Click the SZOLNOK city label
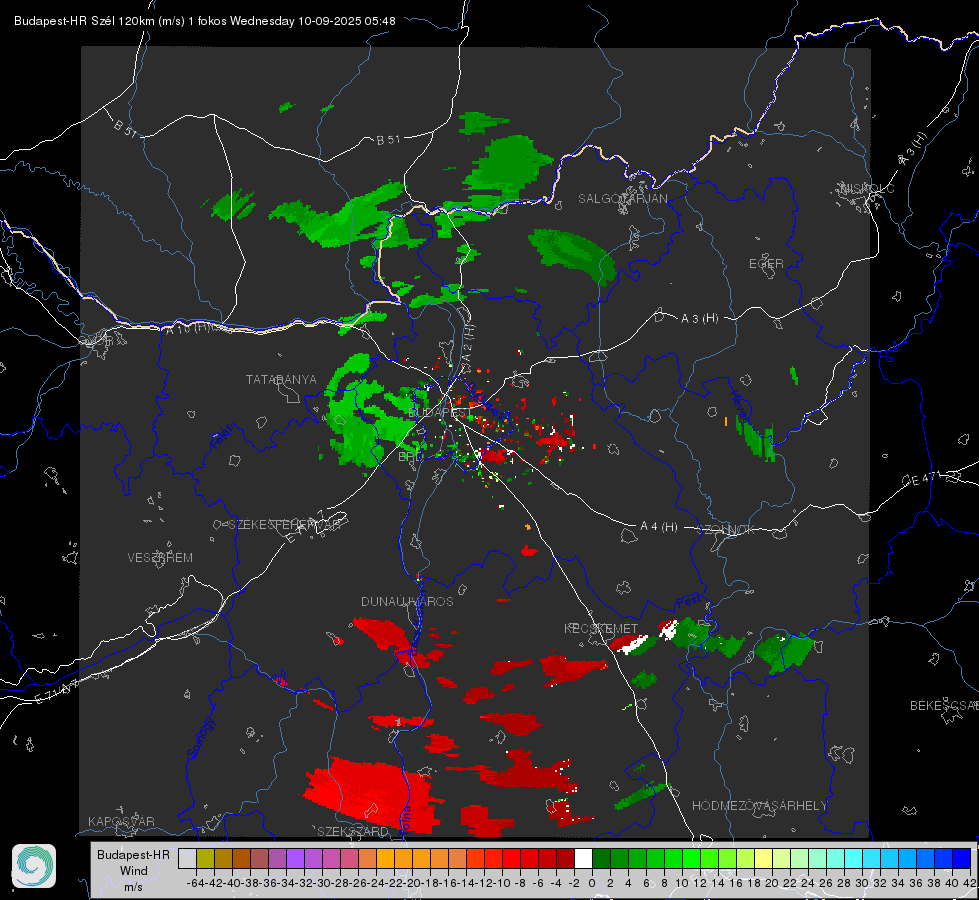 (728, 530)
